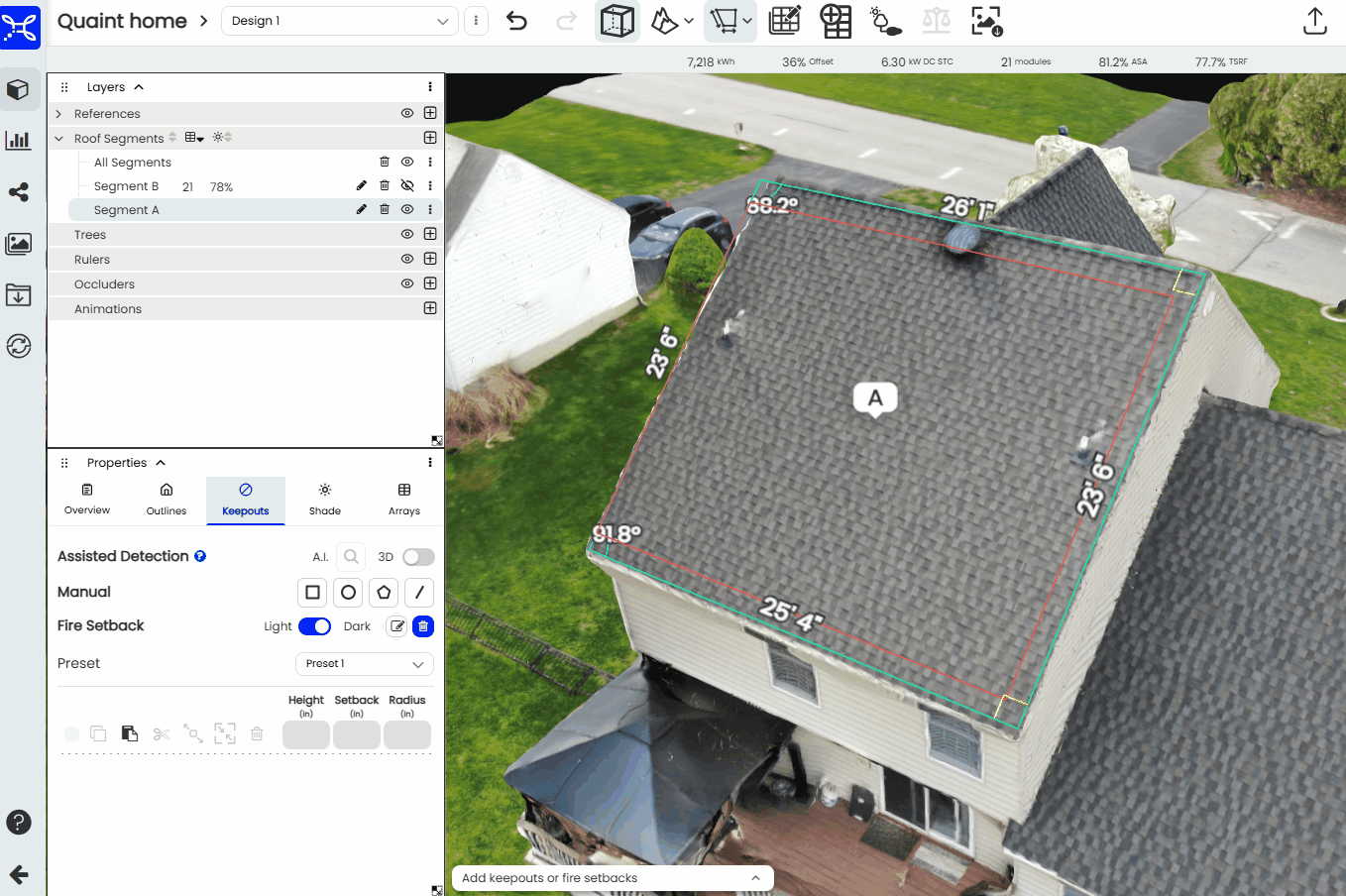Delete fire setback using the blue trash icon
Image resolution: width=1346 pixels, height=896 pixels.
tap(423, 626)
